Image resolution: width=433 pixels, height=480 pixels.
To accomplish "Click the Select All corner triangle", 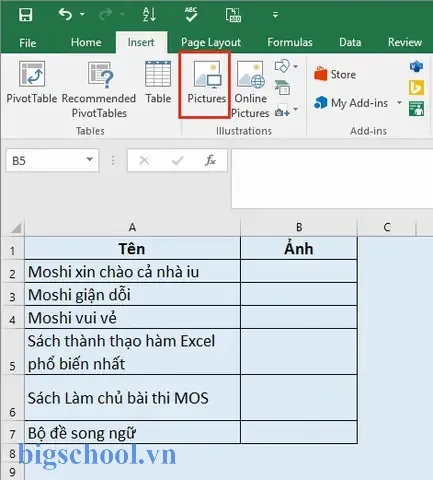I will tap(16, 228).
